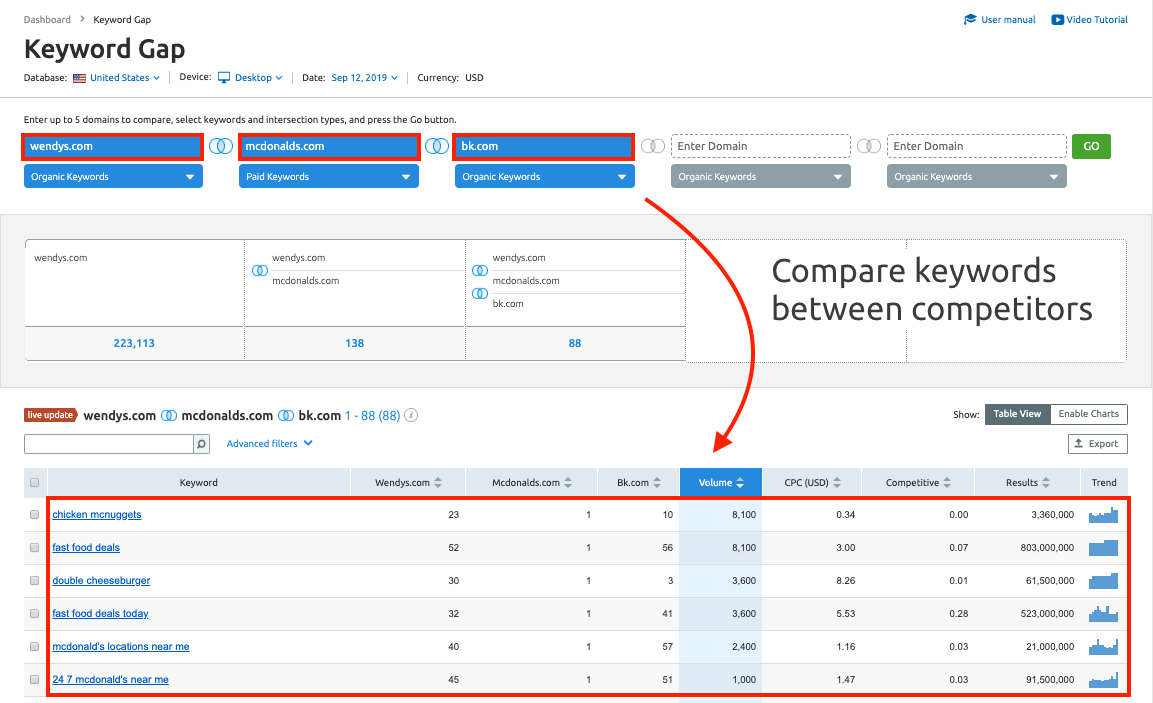Toggle intersection icon between wendys.com and mcdonalds.com fields
This screenshot has width=1153, height=703.
[x=221, y=146]
